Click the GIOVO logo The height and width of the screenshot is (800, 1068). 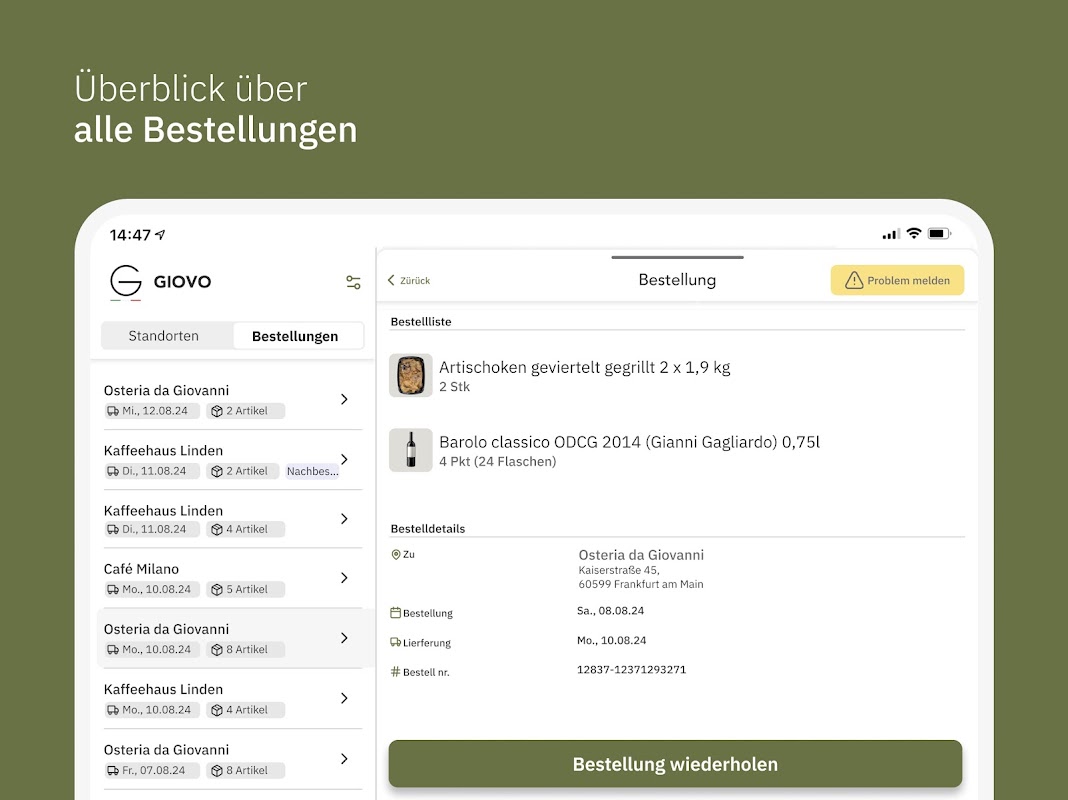pyautogui.click(x=160, y=282)
